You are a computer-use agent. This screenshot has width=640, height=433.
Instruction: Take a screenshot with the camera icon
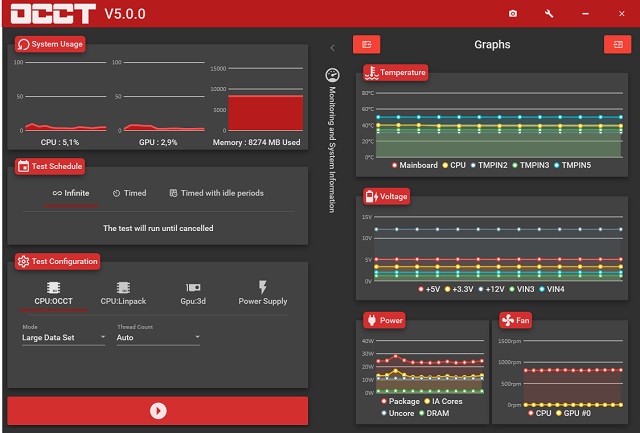[x=513, y=13]
